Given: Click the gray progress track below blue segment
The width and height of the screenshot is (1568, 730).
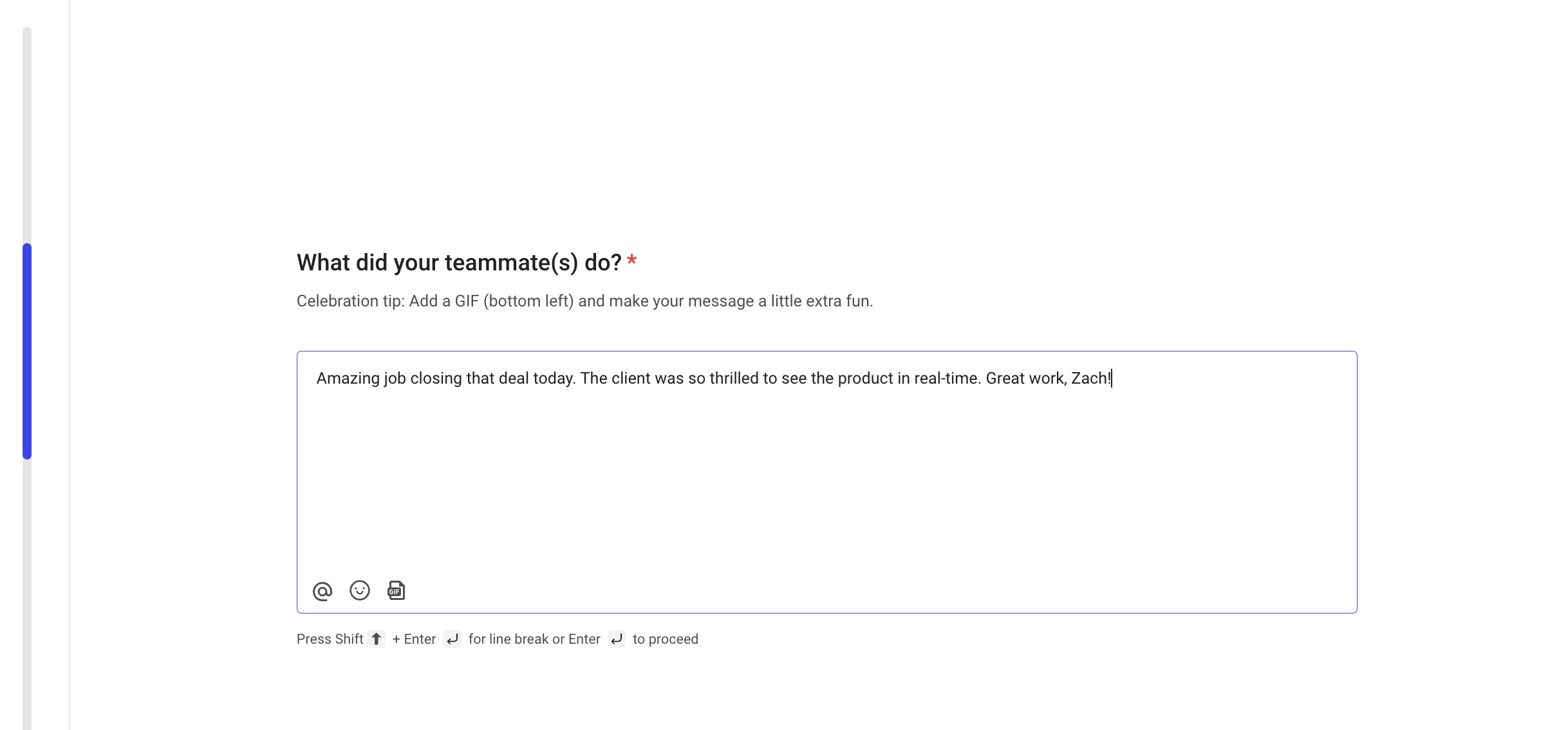Looking at the screenshot, I should click(x=27, y=594).
